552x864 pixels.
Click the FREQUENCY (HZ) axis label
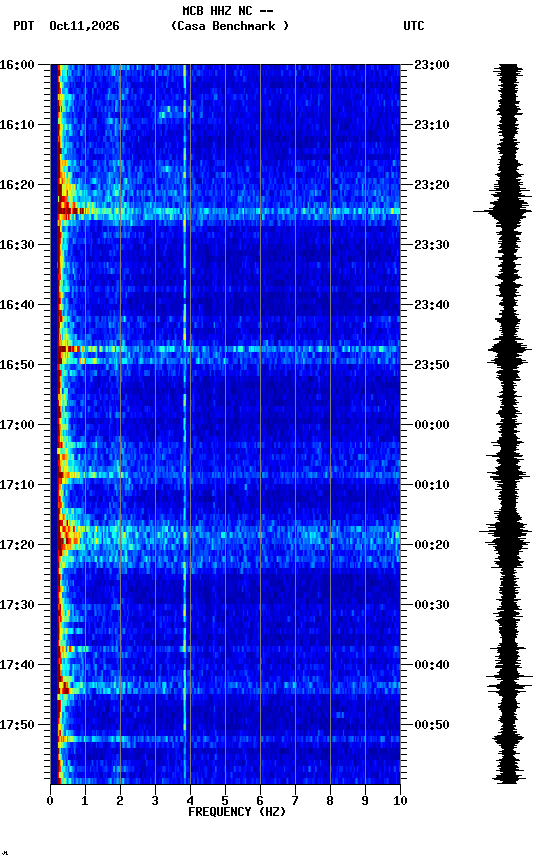click(237, 813)
